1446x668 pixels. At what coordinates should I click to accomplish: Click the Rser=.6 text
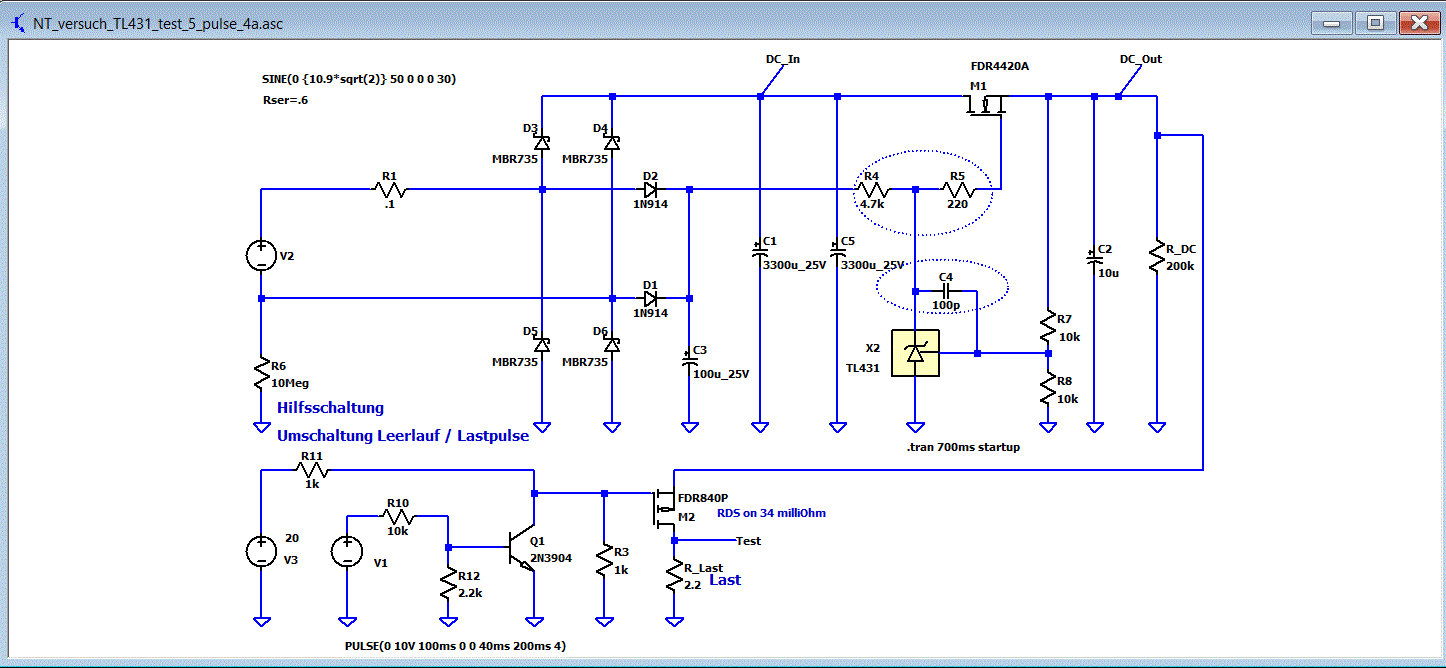[x=285, y=100]
